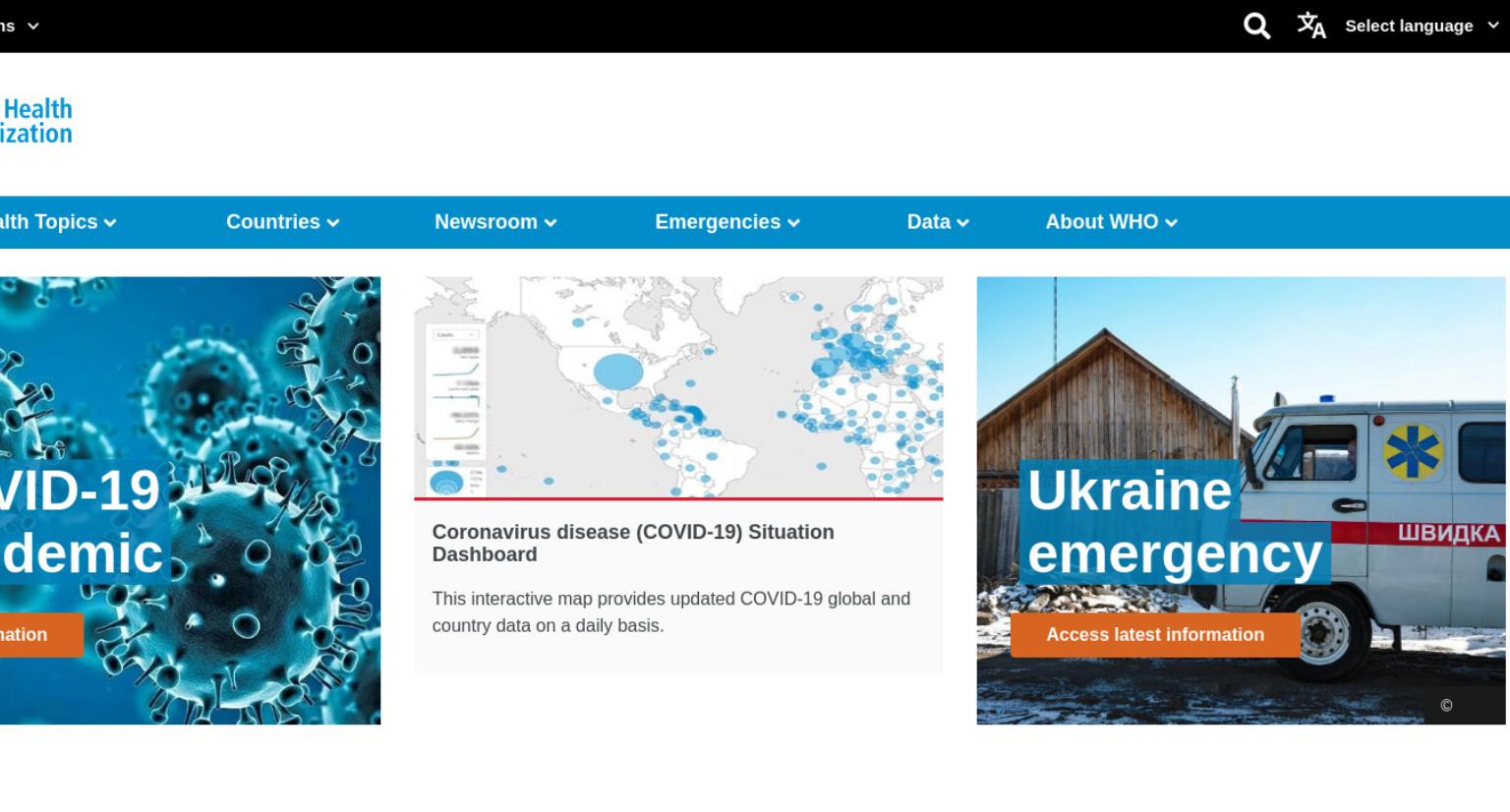
Task: Click the World Health Organization logo
Action: tap(36, 121)
